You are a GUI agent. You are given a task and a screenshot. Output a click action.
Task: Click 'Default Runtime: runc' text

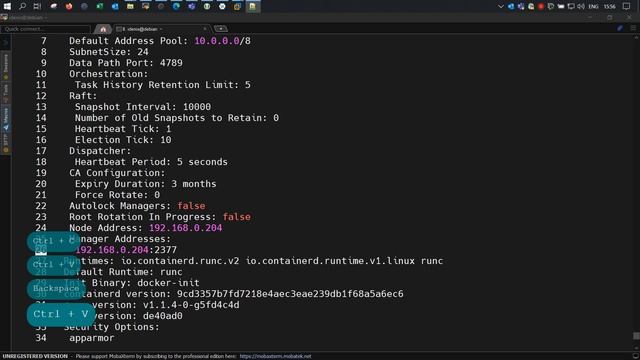tap(123, 272)
